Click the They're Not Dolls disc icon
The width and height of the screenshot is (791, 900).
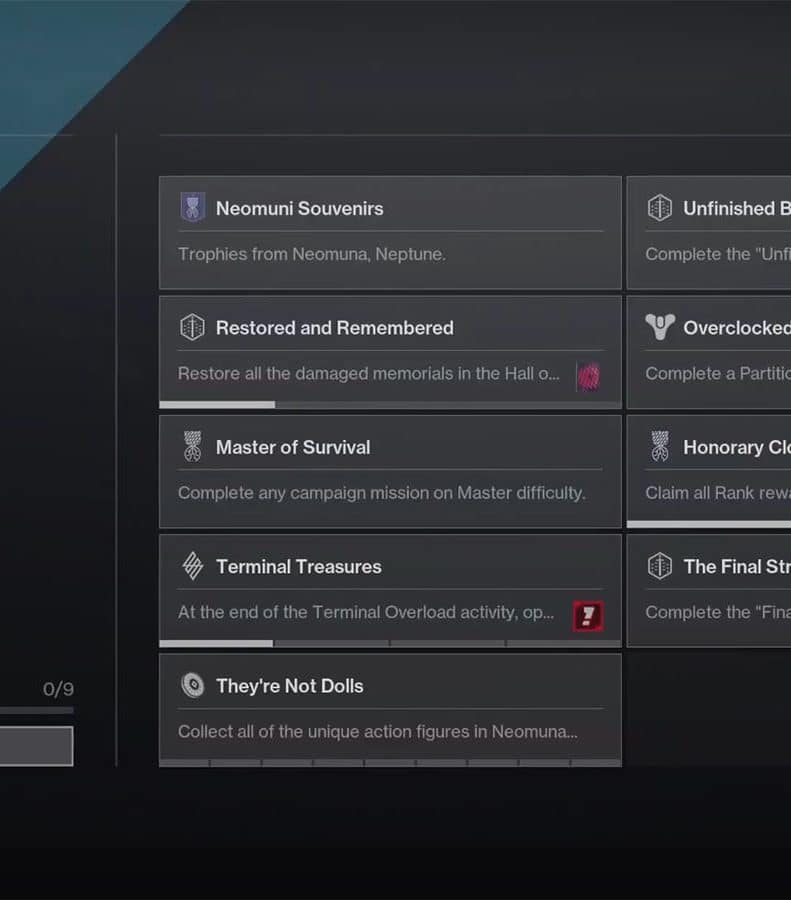192,685
